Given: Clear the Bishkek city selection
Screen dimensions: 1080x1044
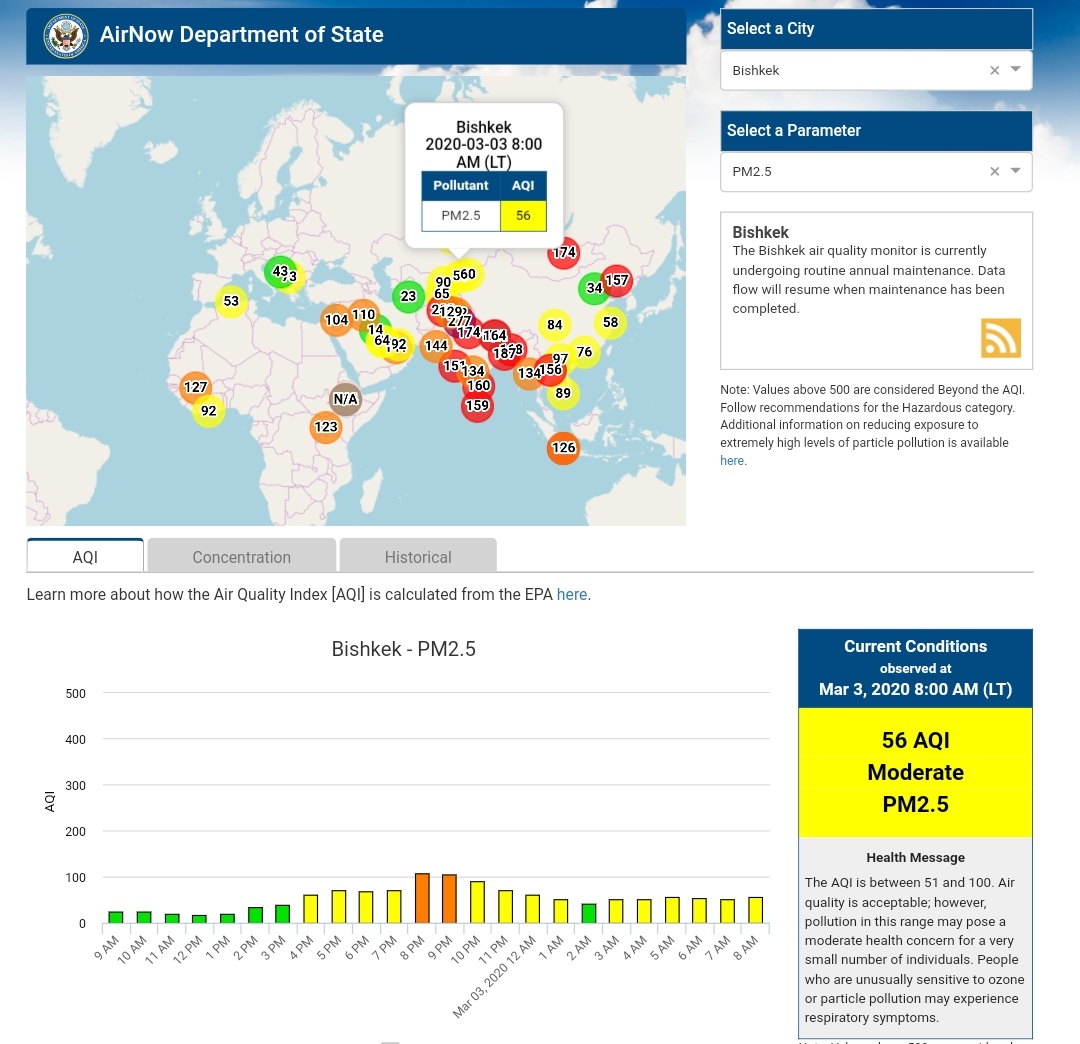Looking at the screenshot, I should tap(994, 70).
